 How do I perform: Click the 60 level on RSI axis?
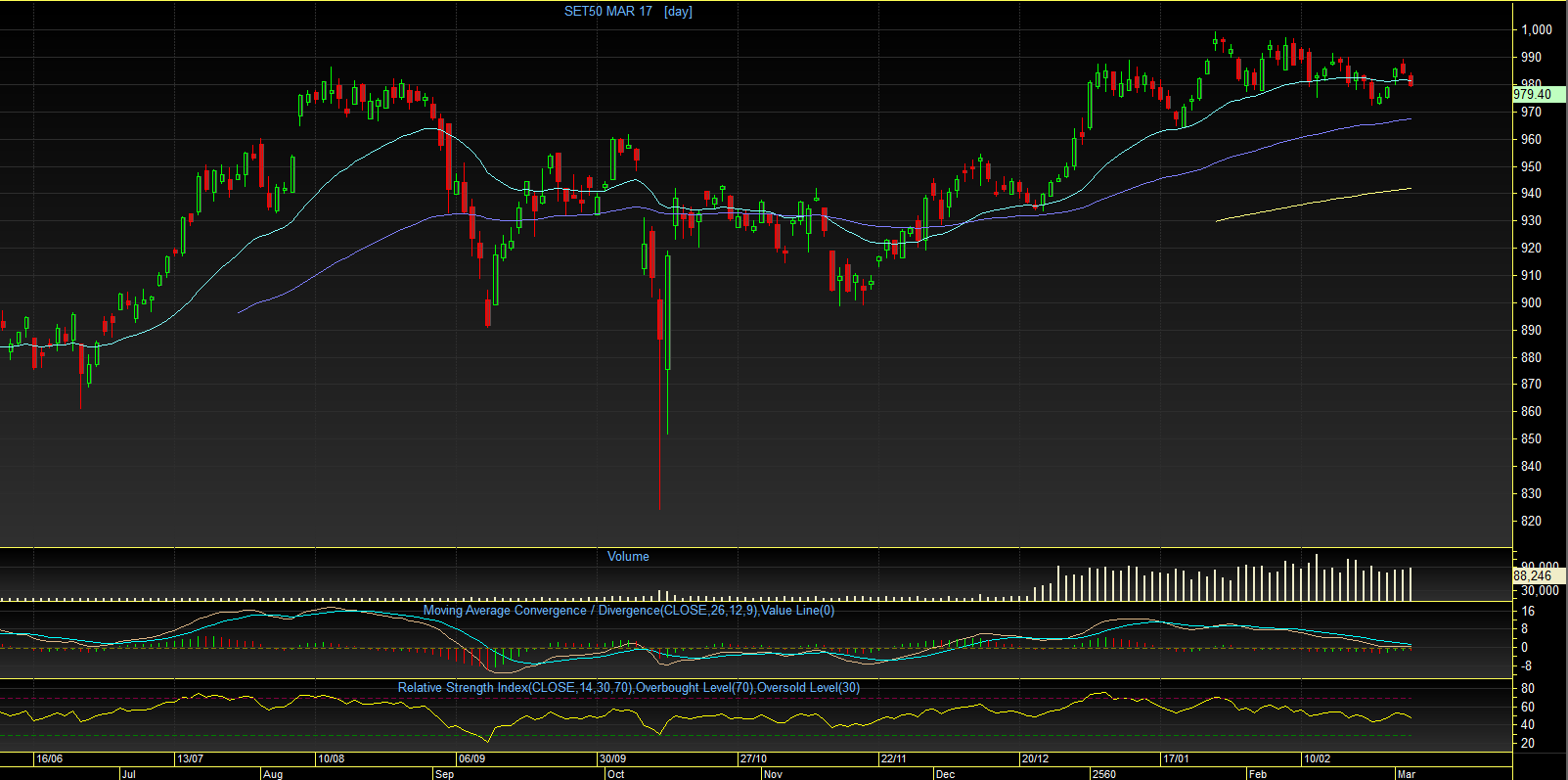tap(1528, 707)
